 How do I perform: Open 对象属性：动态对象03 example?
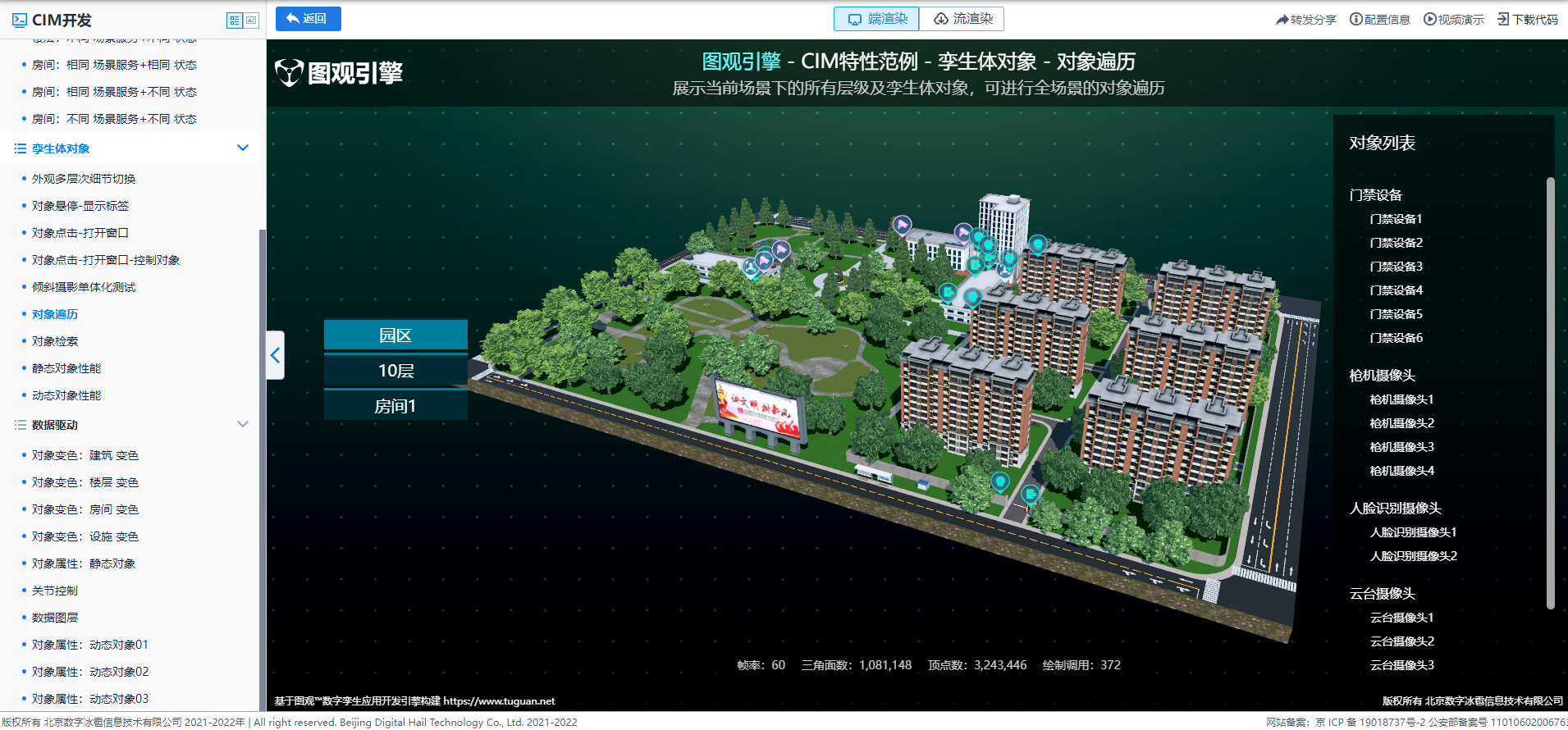tap(90, 699)
